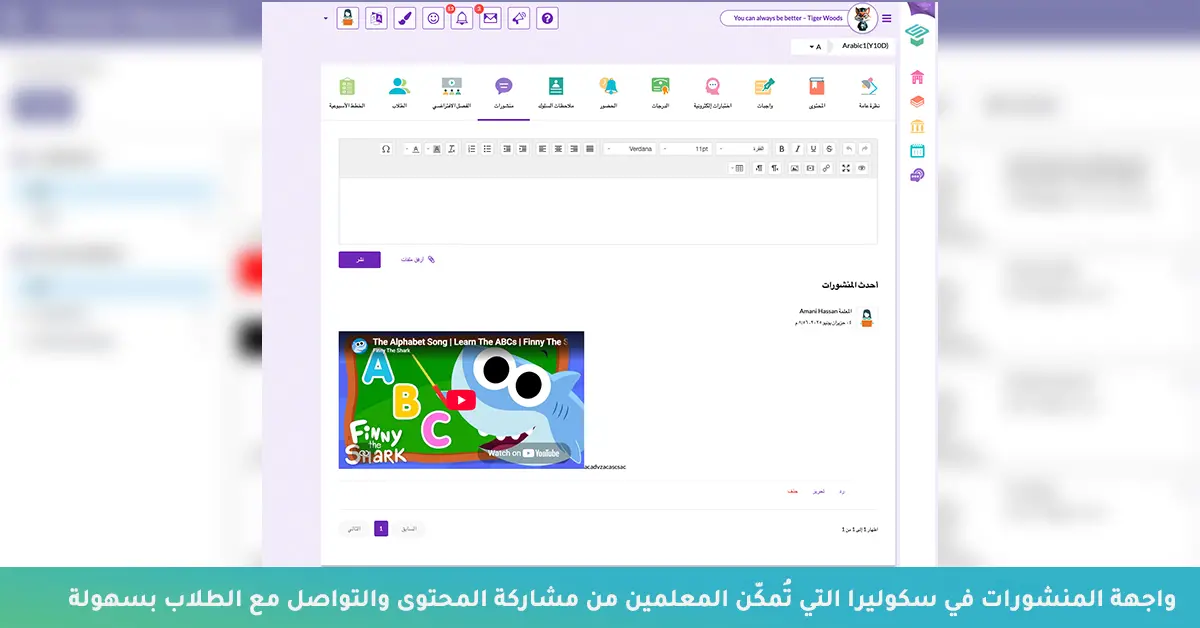Click the institution building icon in sidebar
This screenshot has width=1200, height=628.
917,126
